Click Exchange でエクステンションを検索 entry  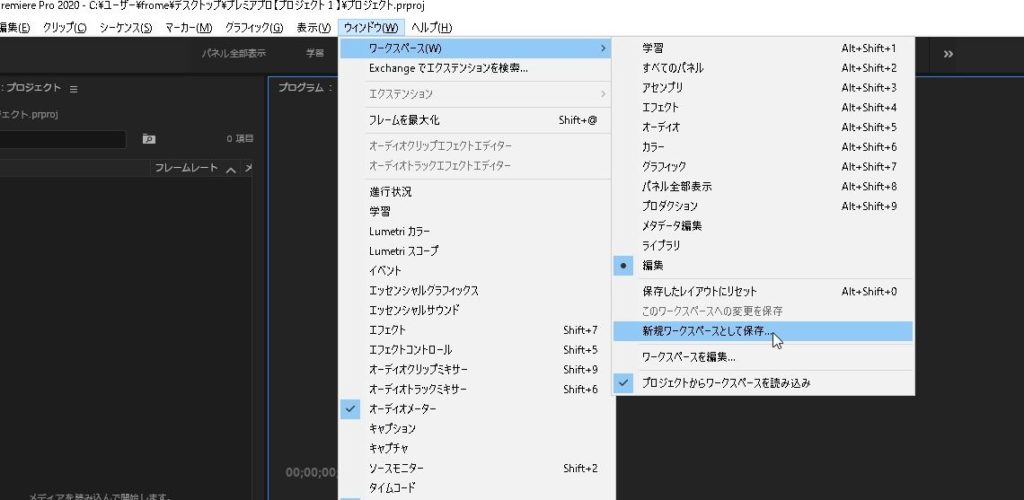tap(448, 68)
